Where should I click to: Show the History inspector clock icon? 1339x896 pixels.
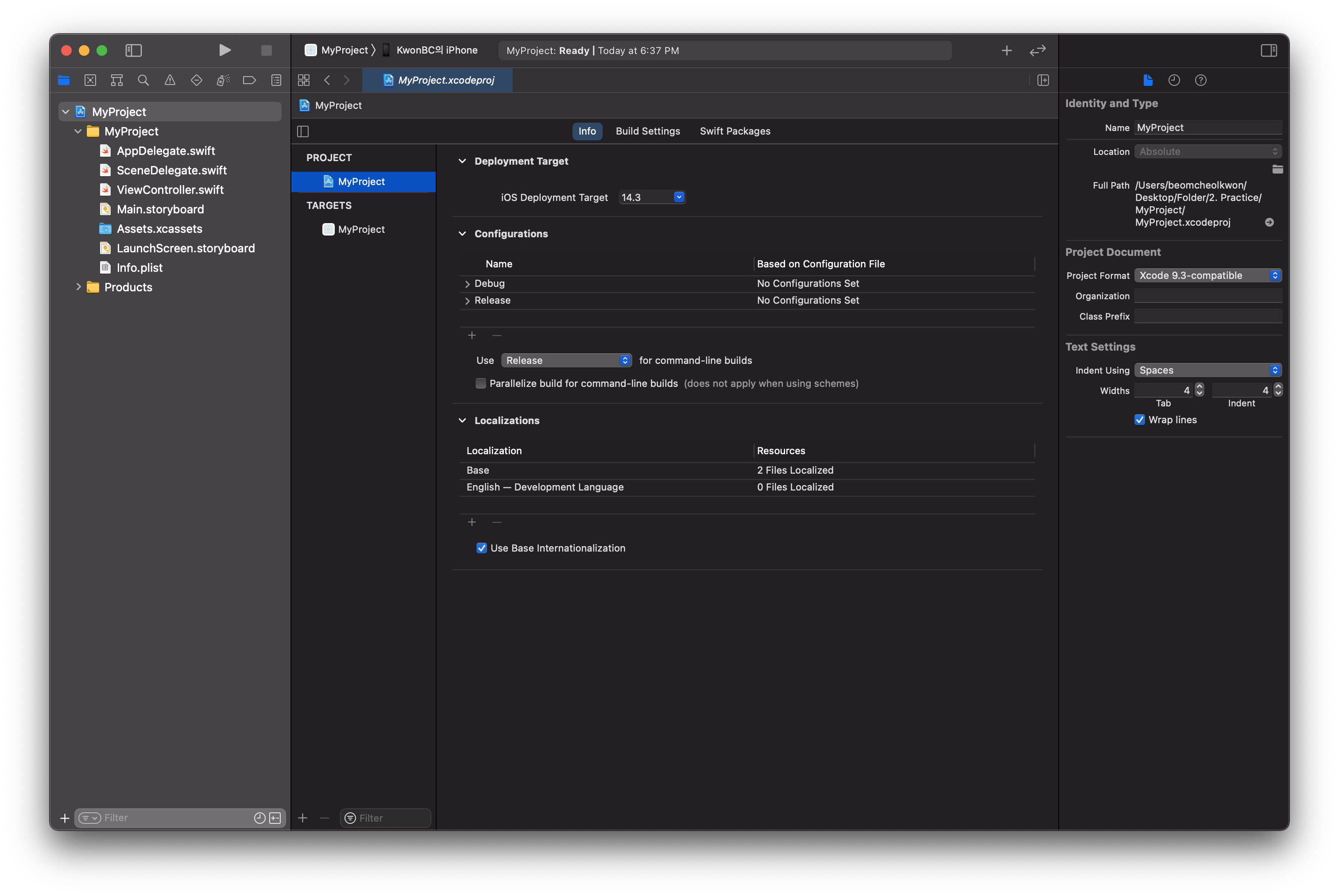1174,81
